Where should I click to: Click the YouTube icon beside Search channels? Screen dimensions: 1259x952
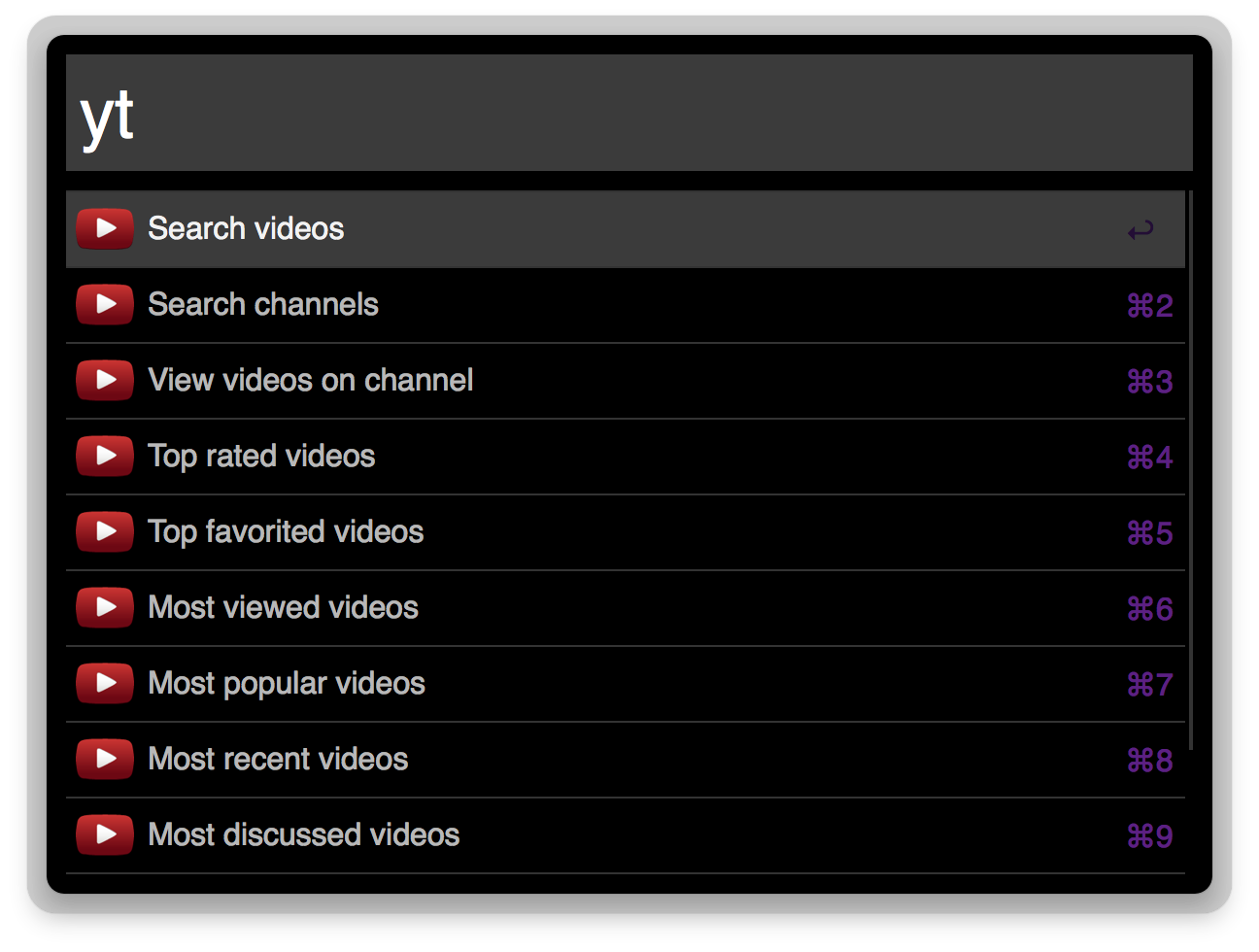105,304
